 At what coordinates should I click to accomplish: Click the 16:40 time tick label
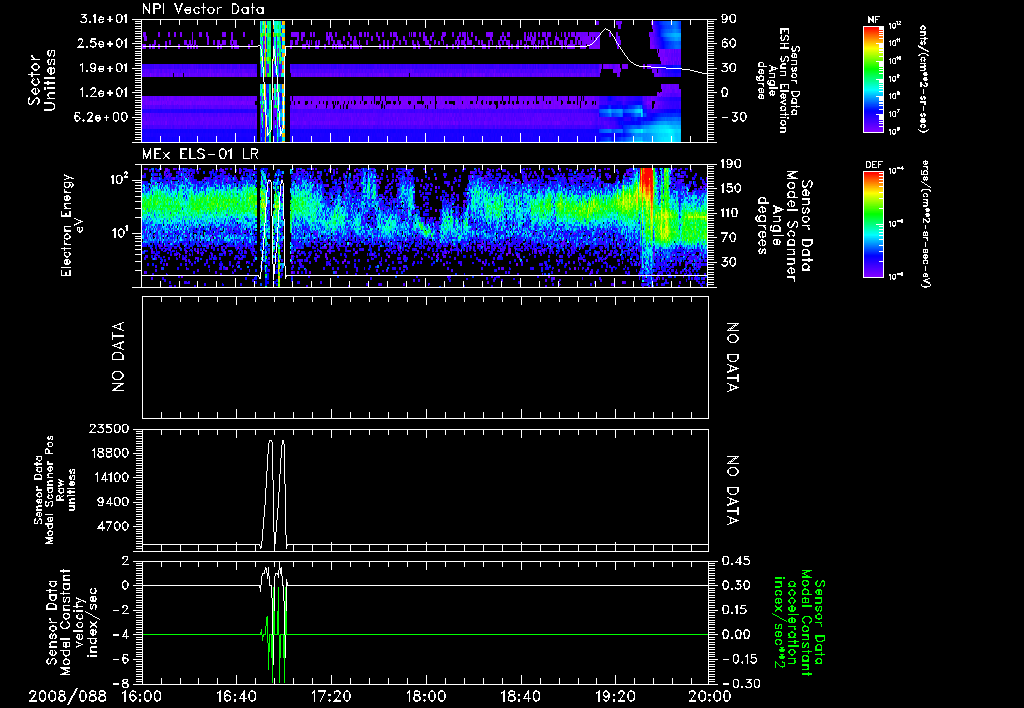tap(236, 696)
